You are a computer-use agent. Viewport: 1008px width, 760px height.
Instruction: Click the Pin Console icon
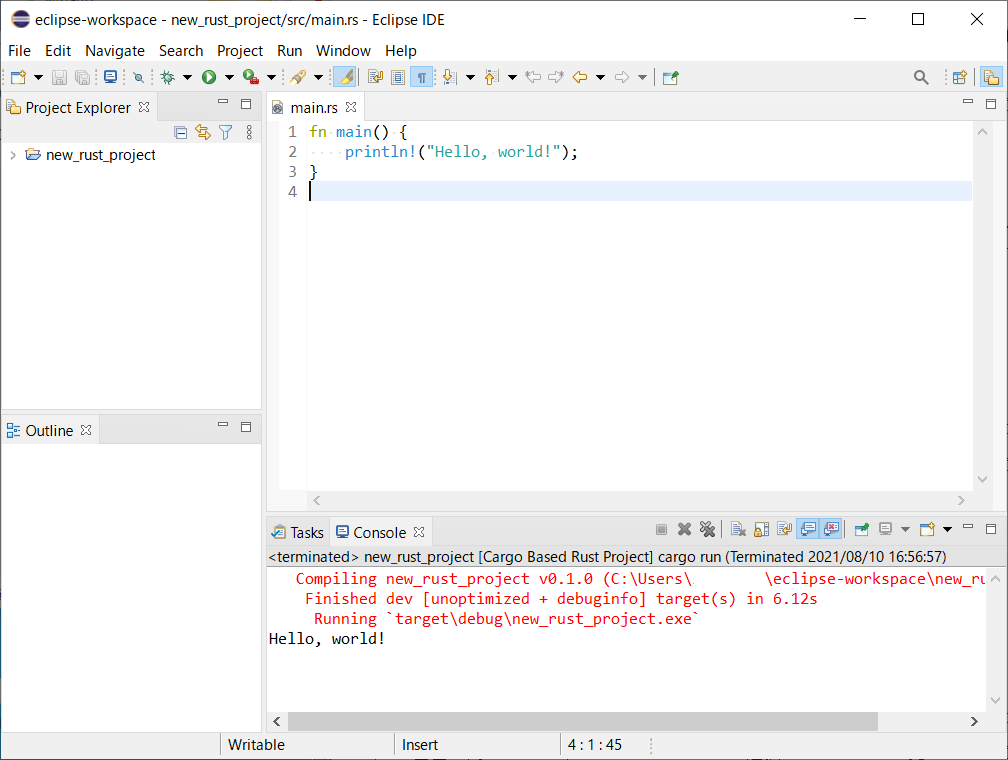click(x=862, y=529)
